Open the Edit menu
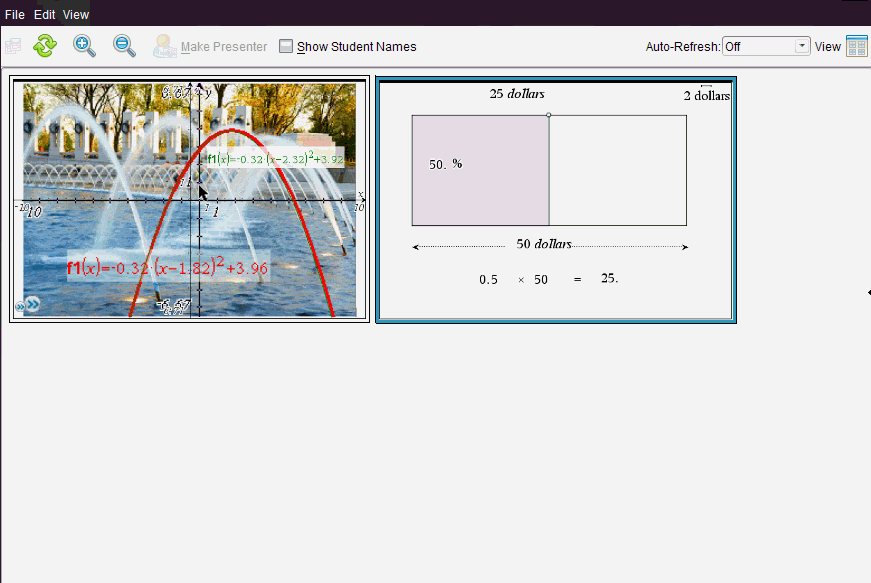Image resolution: width=871 pixels, height=583 pixels. (x=44, y=15)
